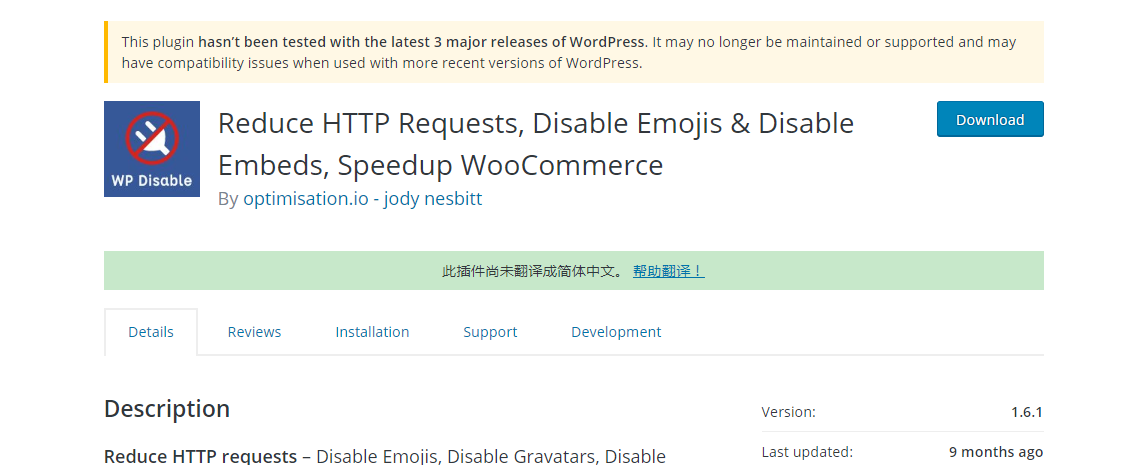Open the Support tab

click(x=490, y=331)
